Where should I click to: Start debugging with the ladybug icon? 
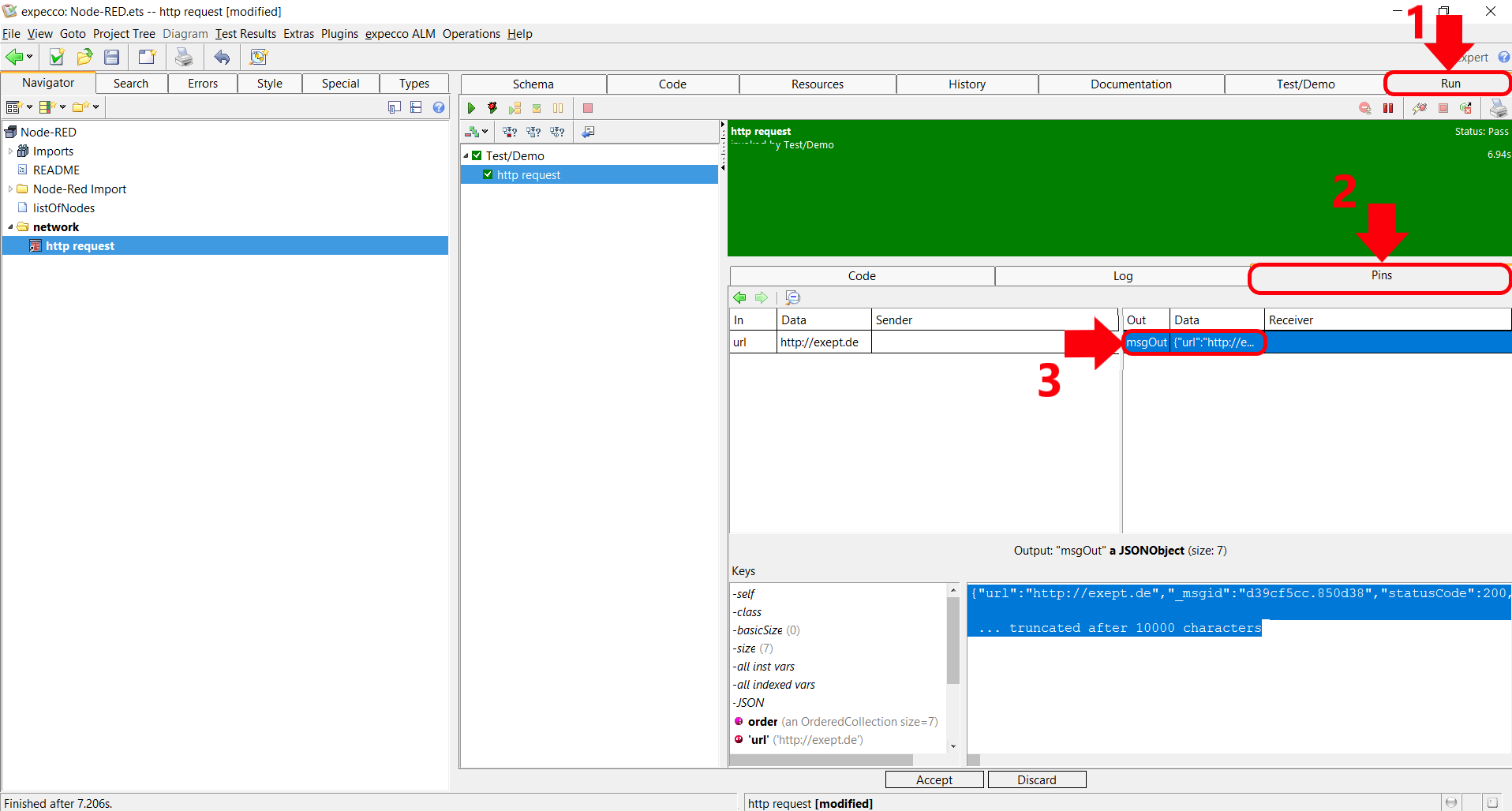tap(492, 108)
